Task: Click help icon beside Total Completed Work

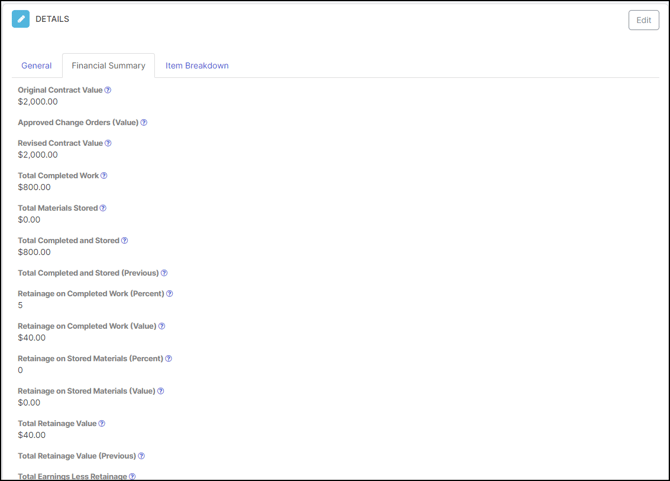Action: 104,176
